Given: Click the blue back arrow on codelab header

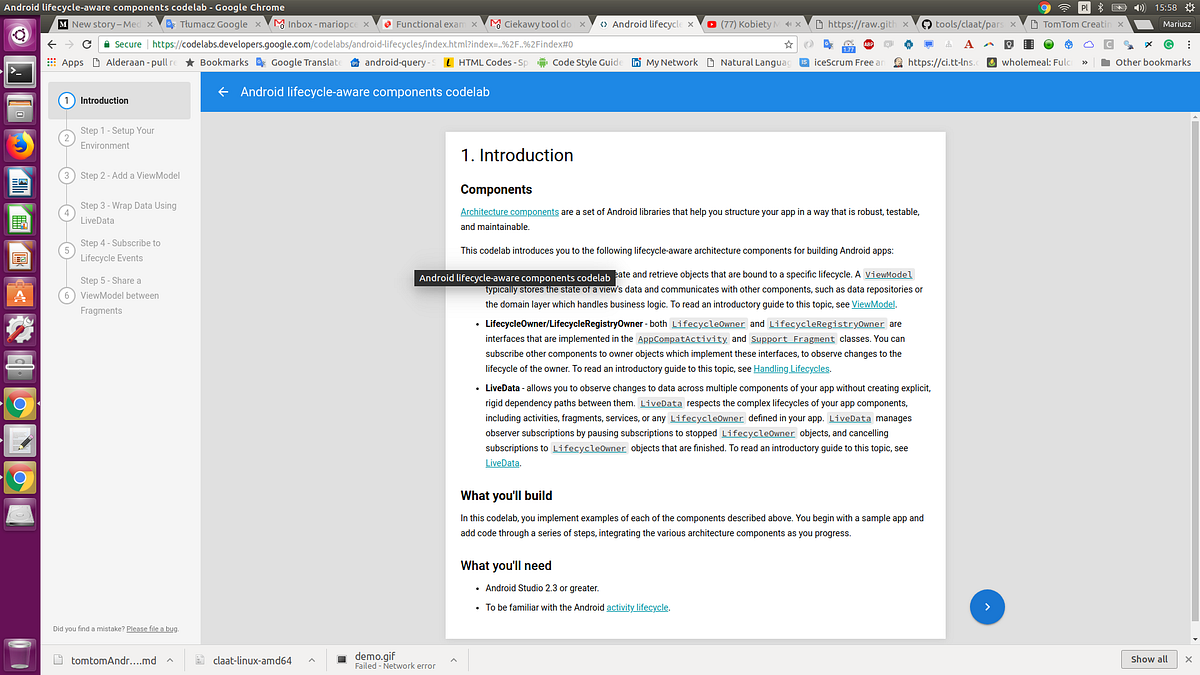Looking at the screenshot, I should click(x=222, y=91).
